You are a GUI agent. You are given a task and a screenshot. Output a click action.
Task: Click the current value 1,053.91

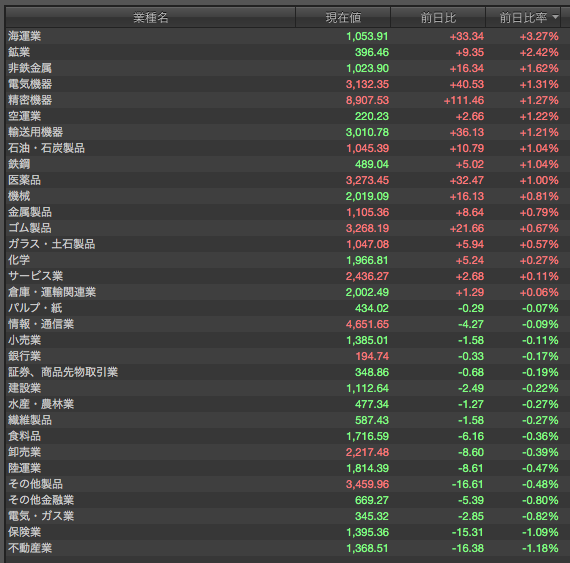point(367,36)
